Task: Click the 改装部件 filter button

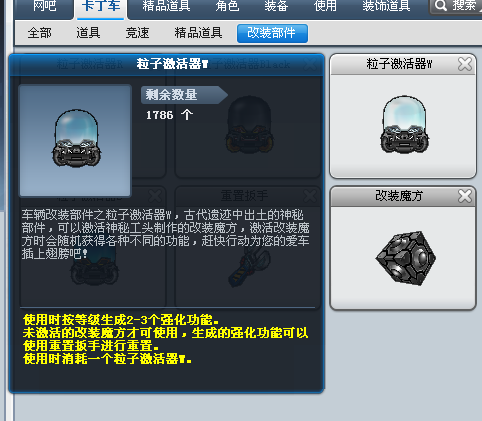Action: click(x=272, y=33)
